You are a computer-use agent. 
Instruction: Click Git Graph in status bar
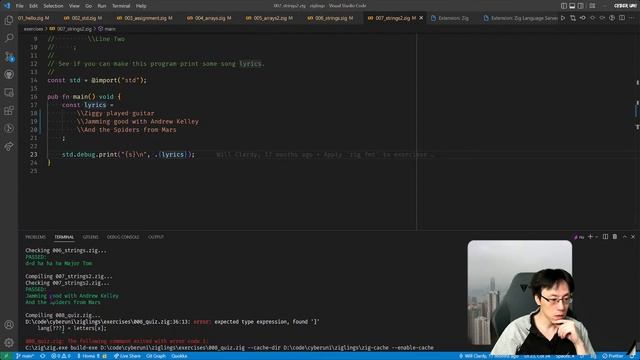156,356
